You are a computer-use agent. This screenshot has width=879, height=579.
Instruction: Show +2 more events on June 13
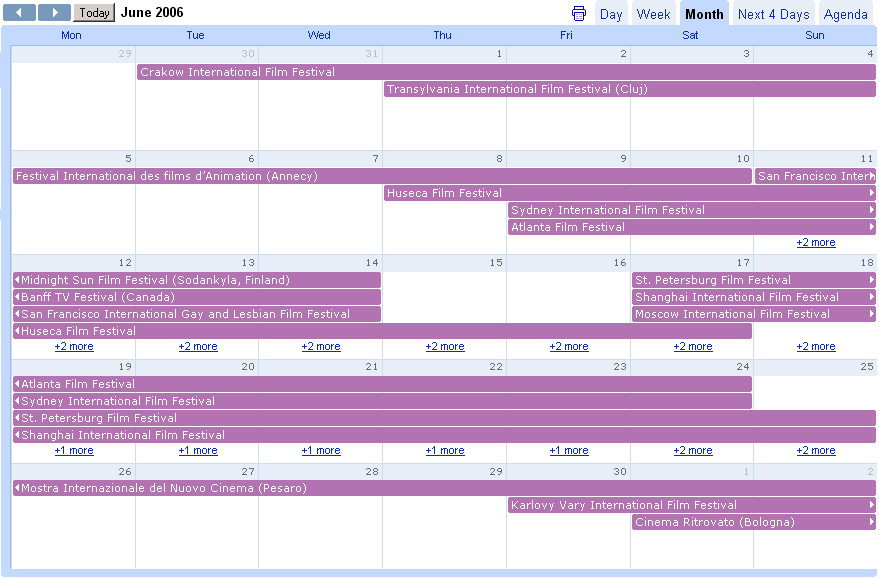(x=198, y=346)
